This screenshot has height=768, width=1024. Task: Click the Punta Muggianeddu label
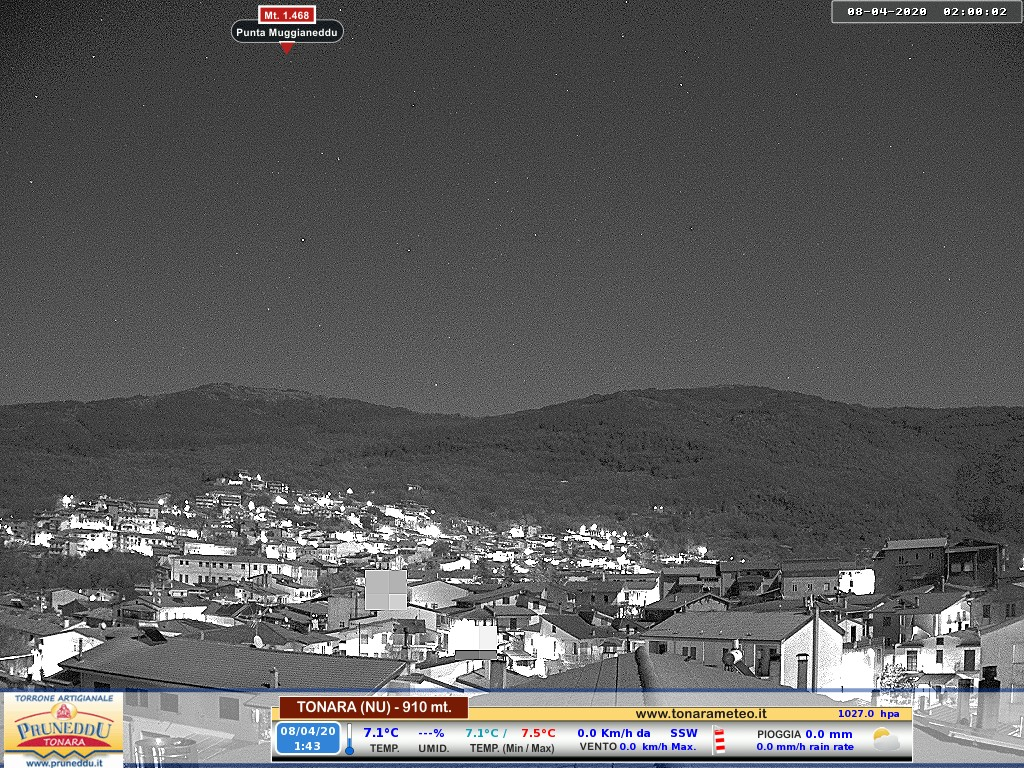click(287, 32)
